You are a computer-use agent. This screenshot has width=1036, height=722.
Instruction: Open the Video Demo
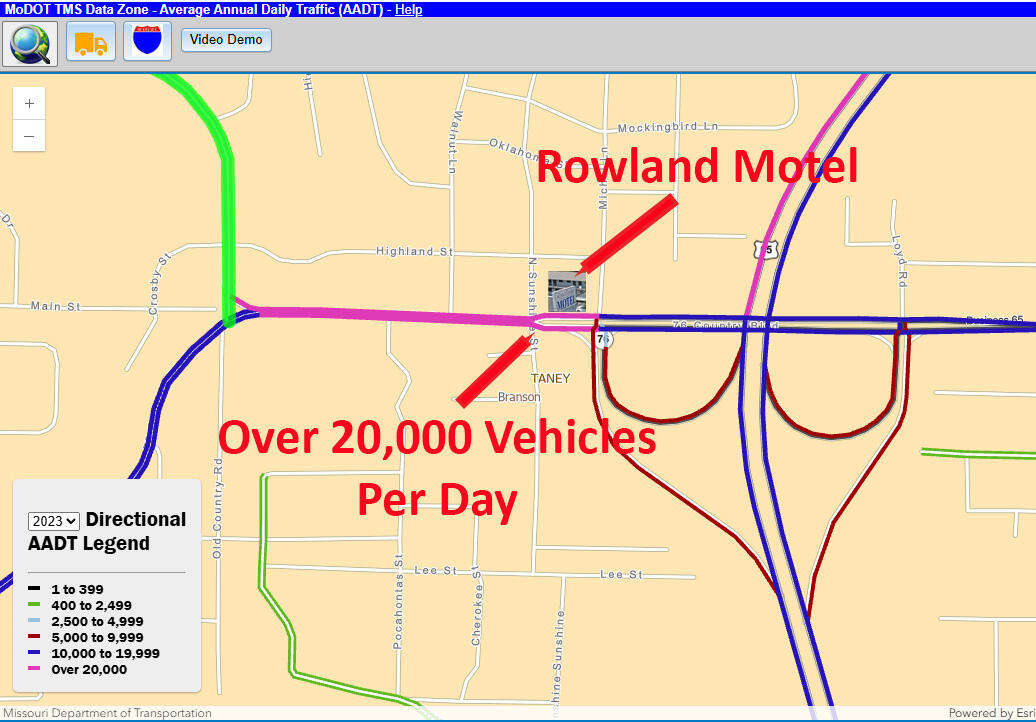tap(226, 40)
